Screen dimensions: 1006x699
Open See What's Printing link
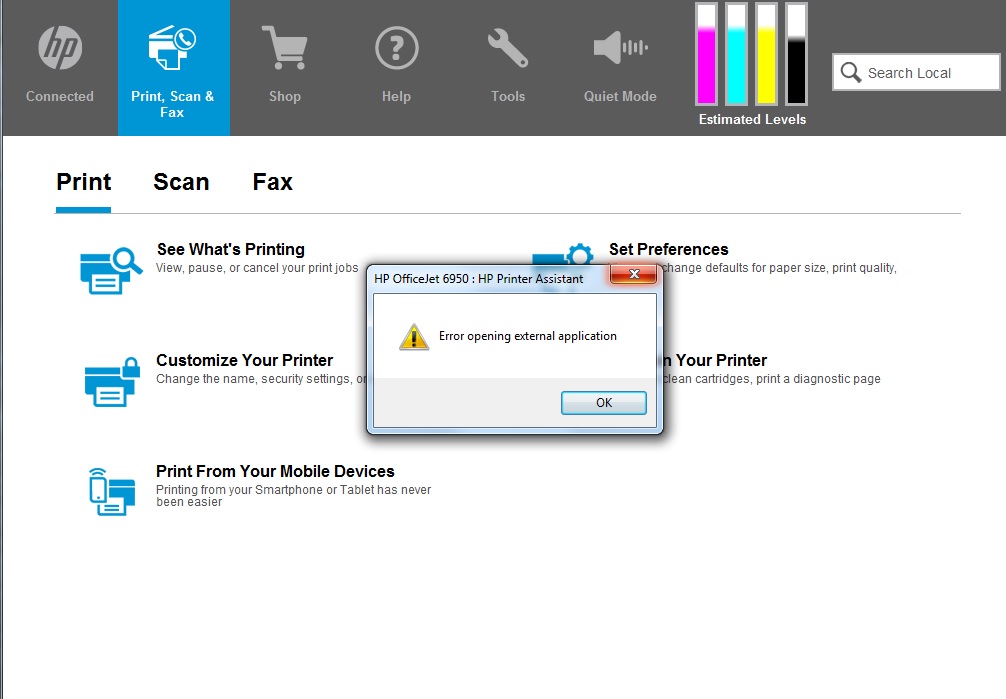click(230, 249)
